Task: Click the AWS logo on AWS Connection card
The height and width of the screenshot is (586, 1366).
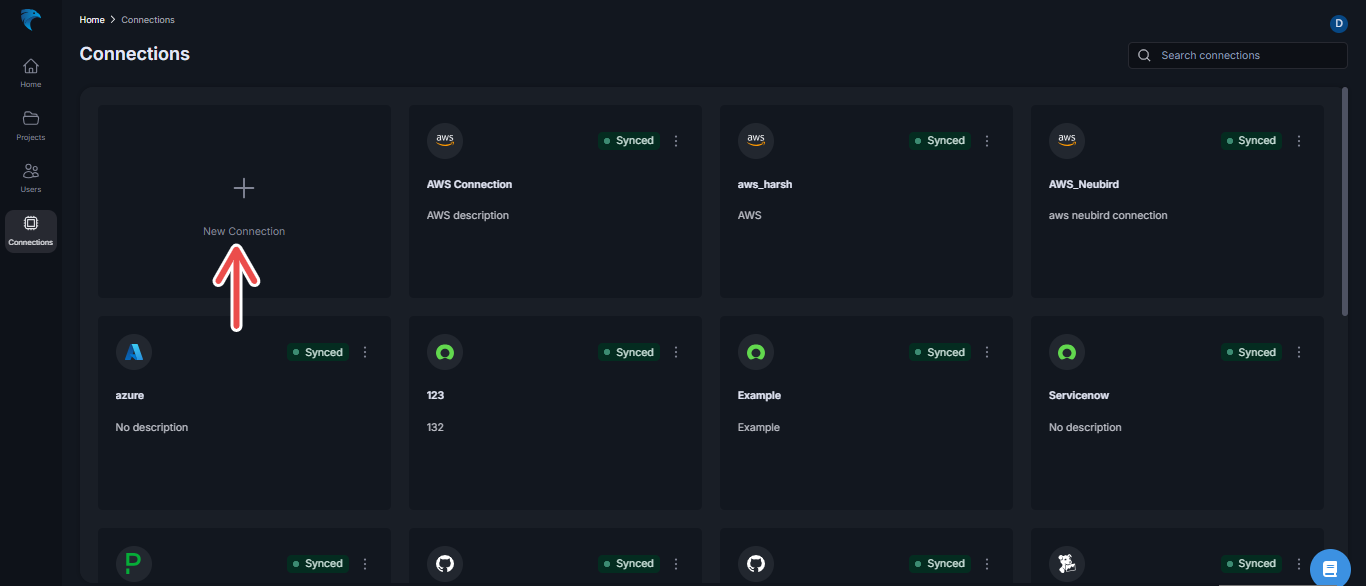Action: [444, 140]
